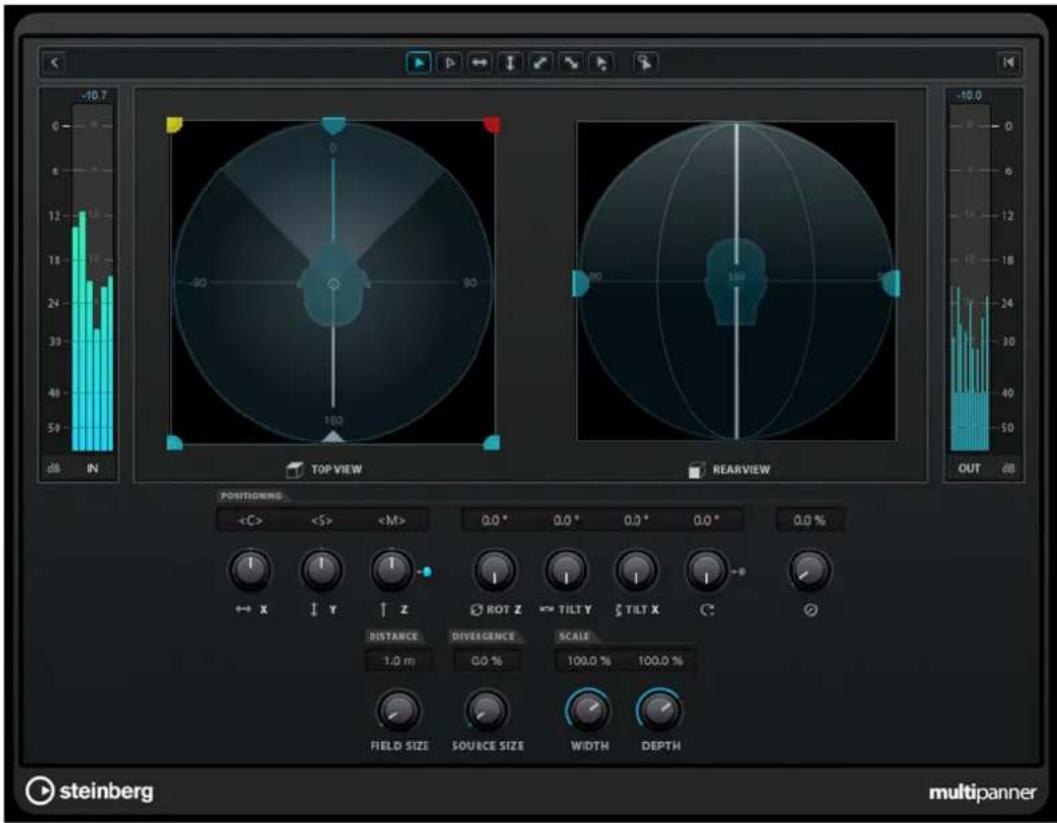Click the Z position knob
Image resolution: width=1057 pixels, height=823 pixels.
point(392,570)
